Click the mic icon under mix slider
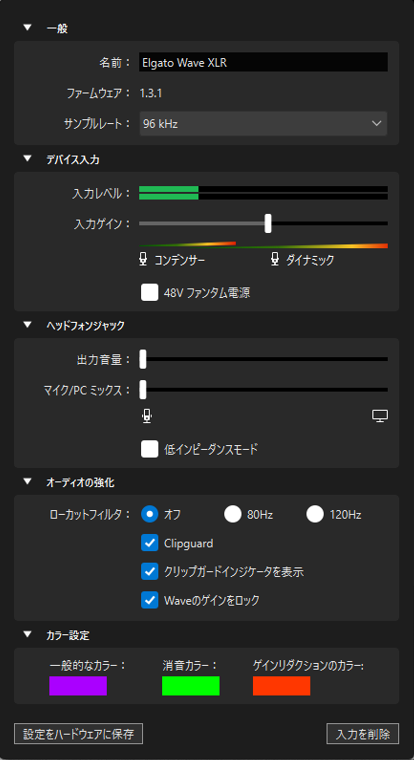Viewport: 414px width, 760px height. click(147, 416)
